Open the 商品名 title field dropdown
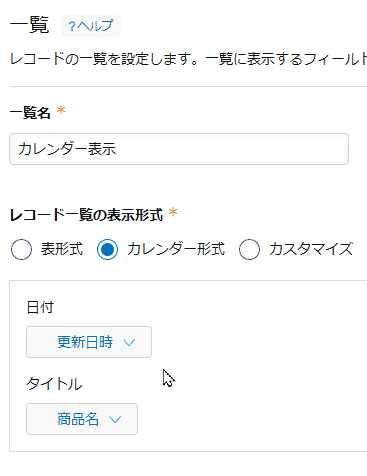 pyautogui.click(x=82, y=419)
